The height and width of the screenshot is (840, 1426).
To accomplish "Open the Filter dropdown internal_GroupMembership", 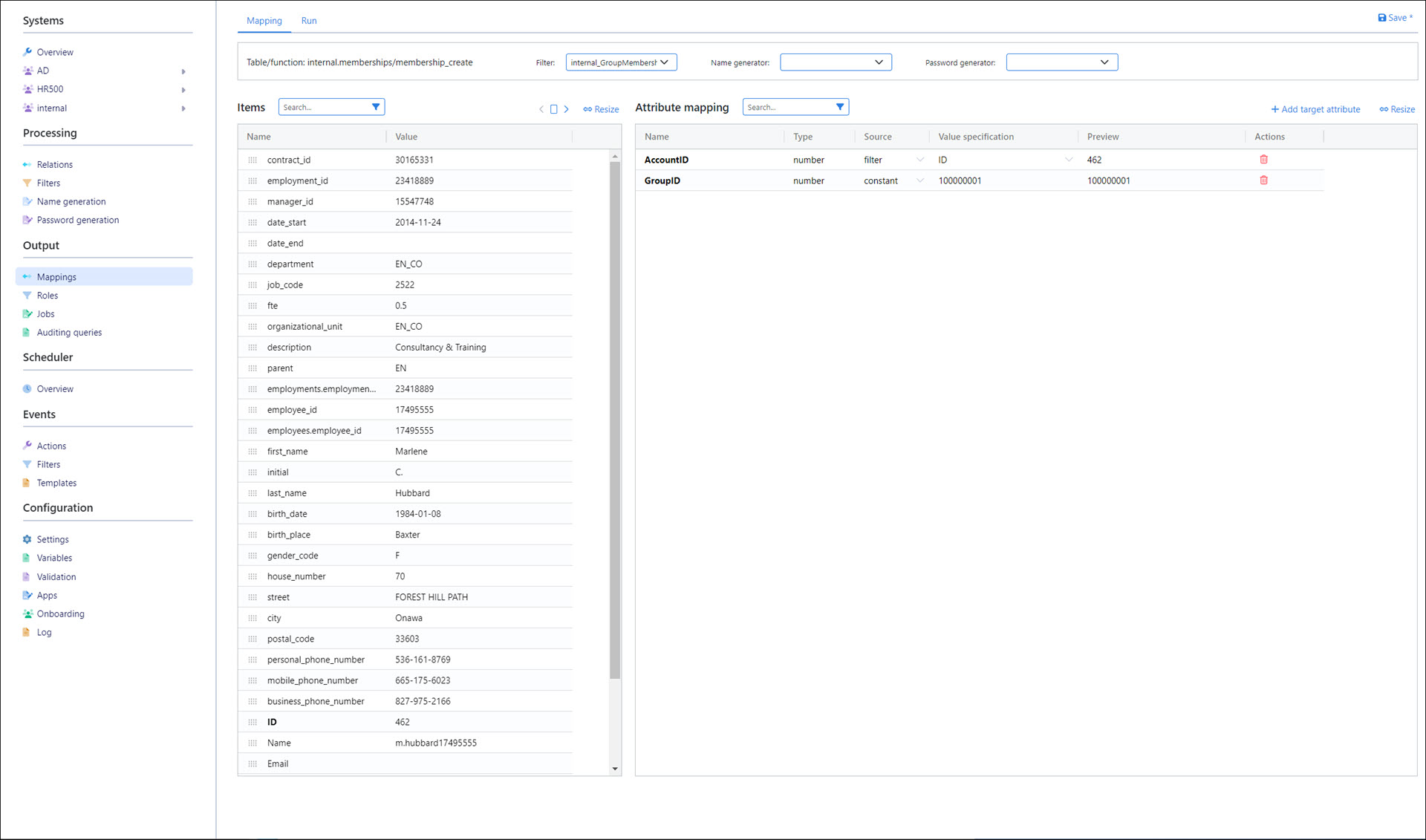I will [621, 62].
